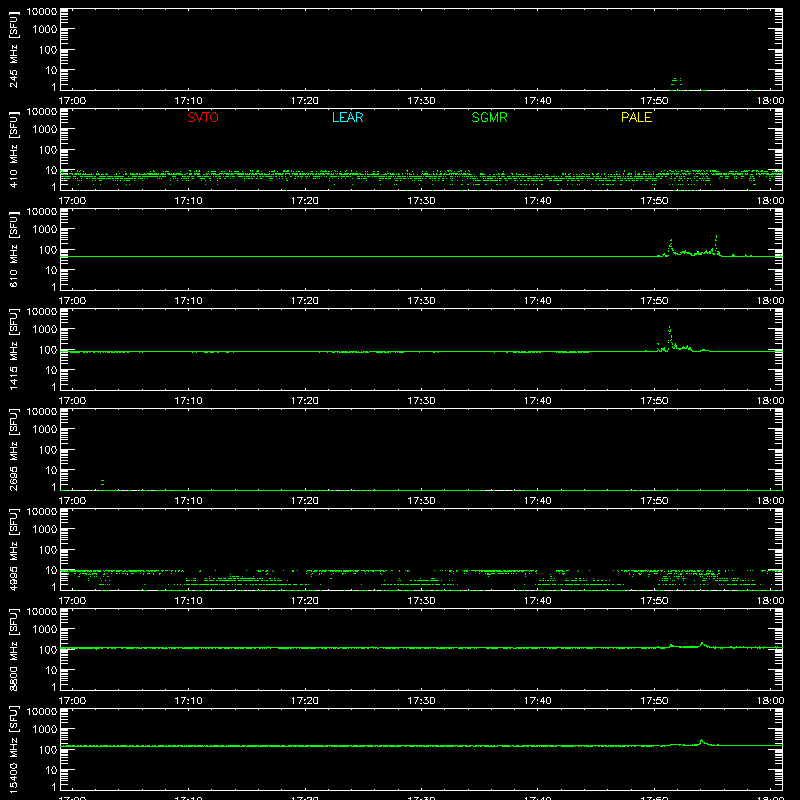Click 17:50 label below the 410 MHz panel
800x800 pixels.
click(x=654, y=201)
